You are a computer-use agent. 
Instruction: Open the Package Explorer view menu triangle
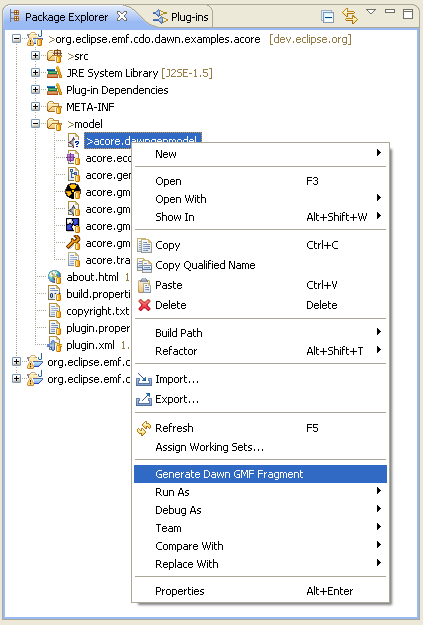pyautogui.click(x=371, y=12)
